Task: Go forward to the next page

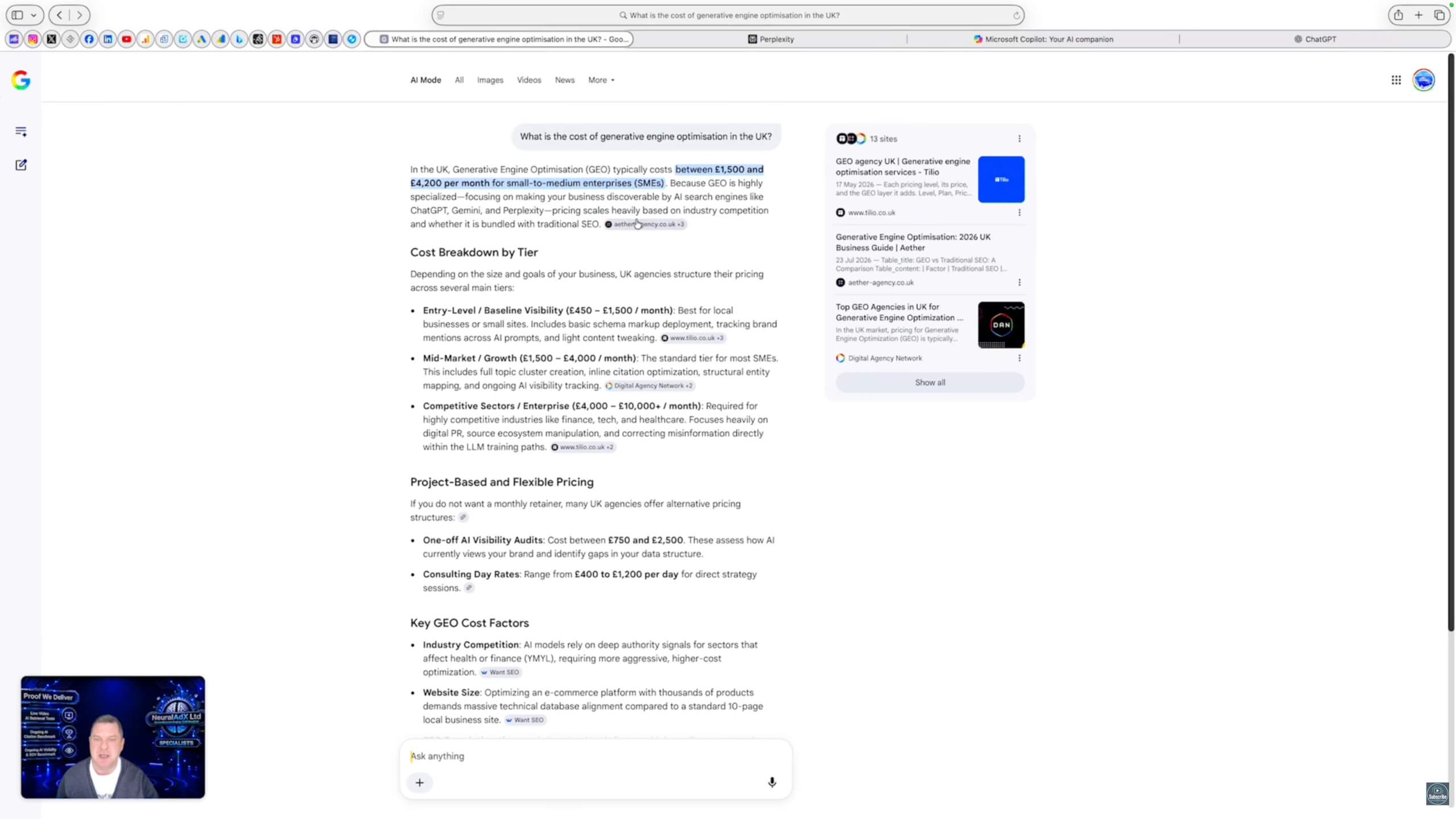Action: 80,15
